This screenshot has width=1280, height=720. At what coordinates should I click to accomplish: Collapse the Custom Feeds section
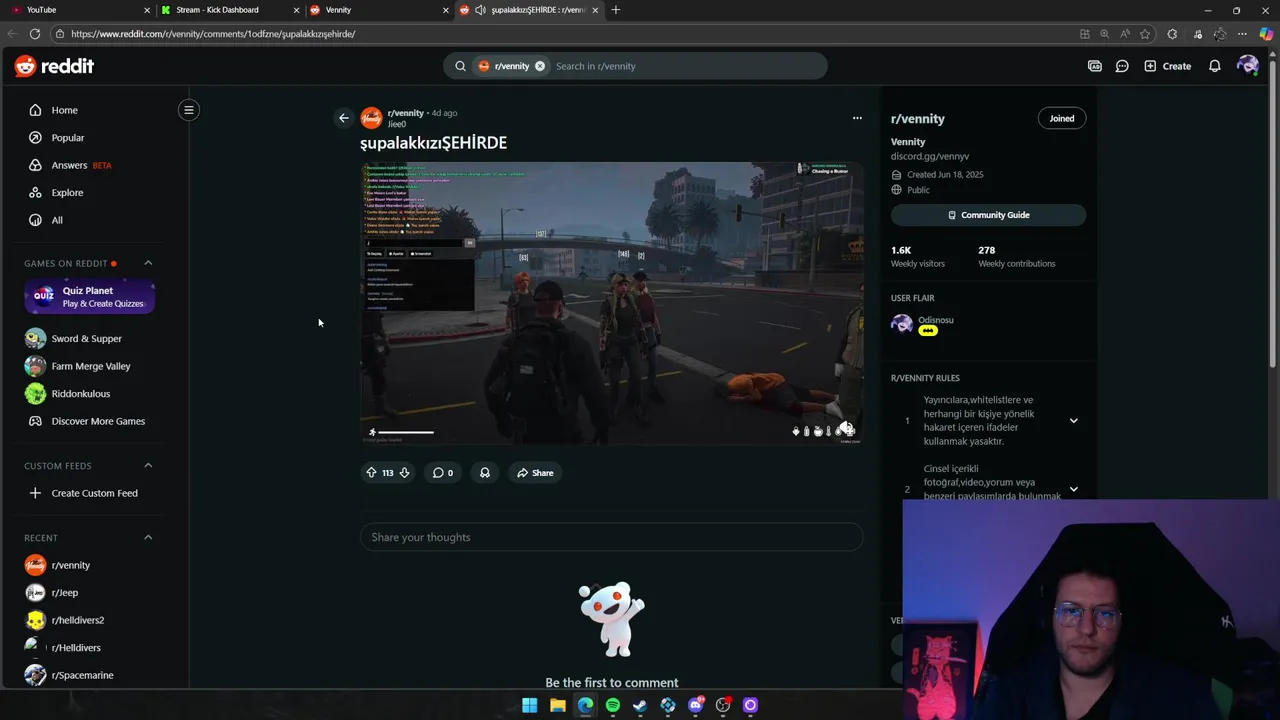pyautogui.click(x=148, y=465)
